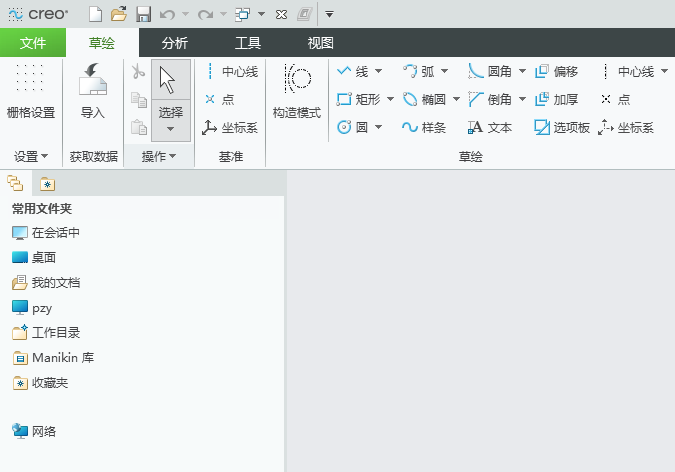Select the 弧 arc tool

click(418, 71)
